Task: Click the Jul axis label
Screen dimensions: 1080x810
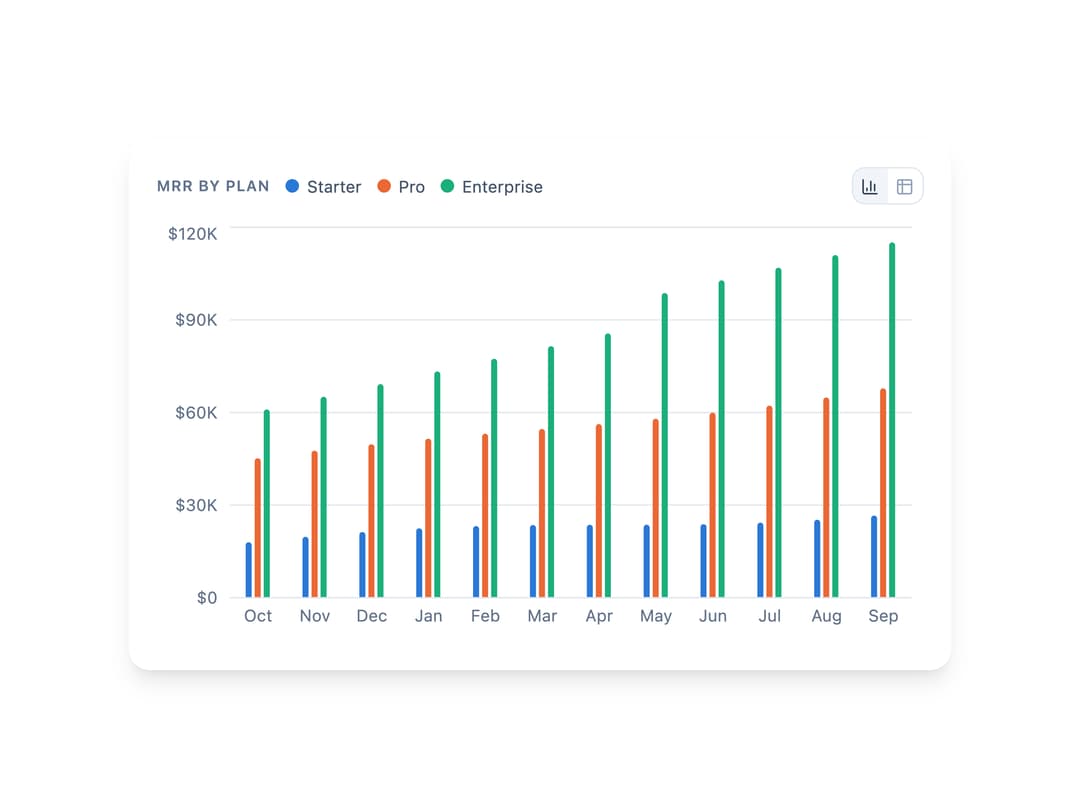Action: pyautogui.click(x=769, y=616)
